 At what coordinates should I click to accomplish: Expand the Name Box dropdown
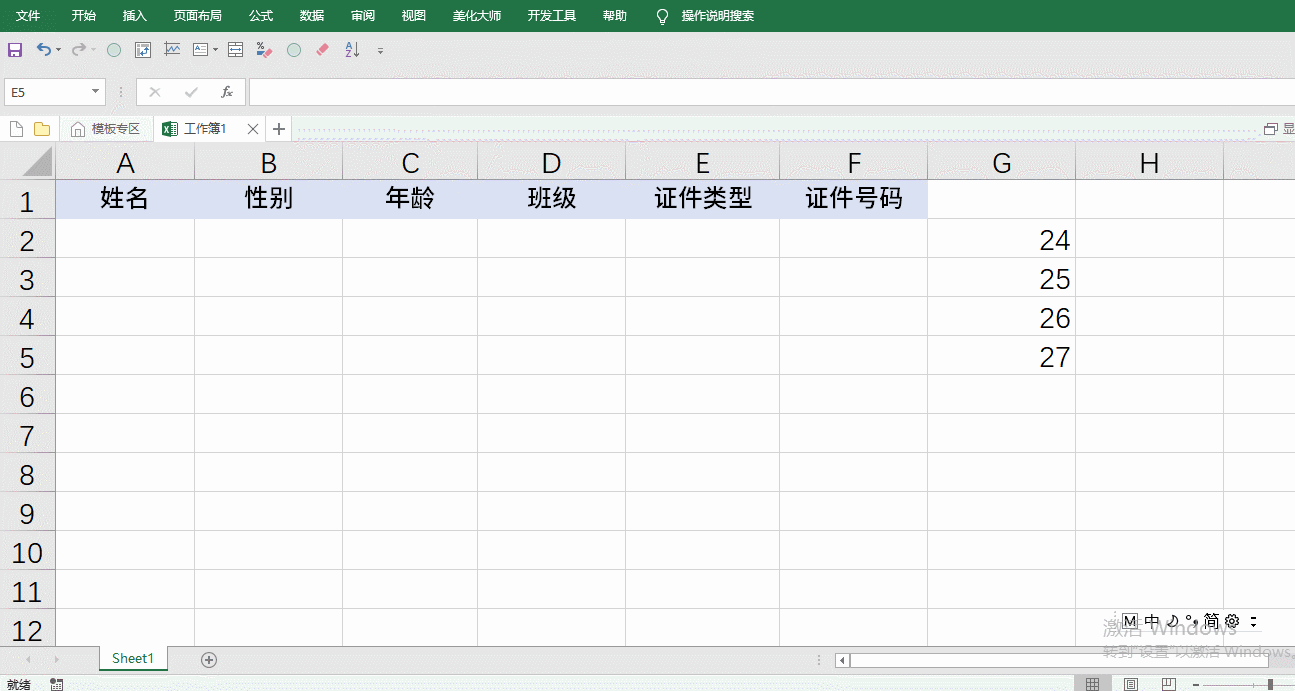pyautogui.click(x=96, y=92)
